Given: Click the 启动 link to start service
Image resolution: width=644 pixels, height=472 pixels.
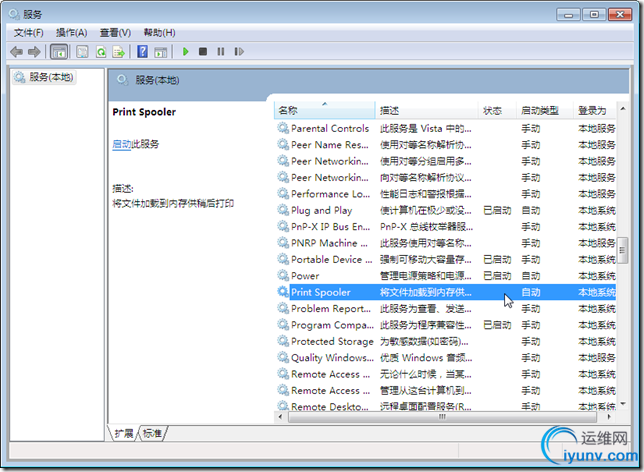Looking at the screenshot, I should 122,144.
